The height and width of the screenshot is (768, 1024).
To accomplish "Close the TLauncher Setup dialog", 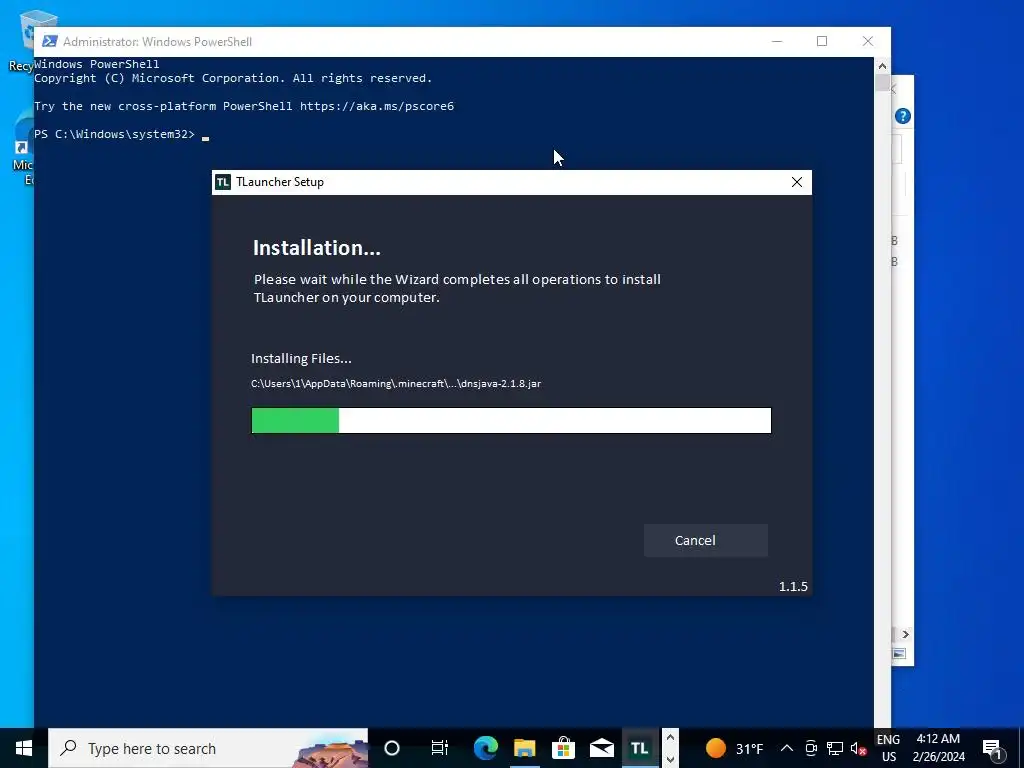I will (797, 182).
